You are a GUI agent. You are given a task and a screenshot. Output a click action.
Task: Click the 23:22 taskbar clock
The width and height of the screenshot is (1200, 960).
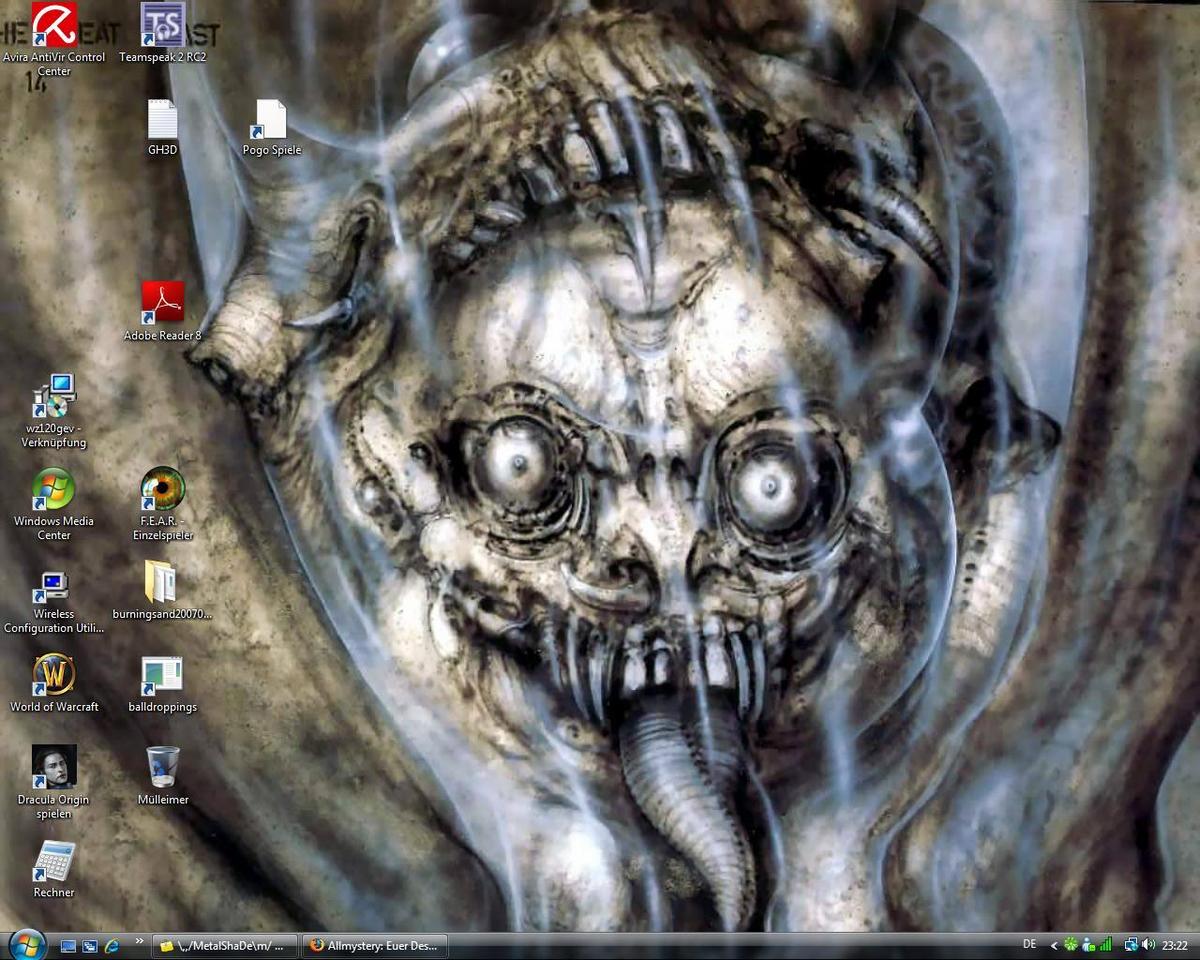[1175, 945]
